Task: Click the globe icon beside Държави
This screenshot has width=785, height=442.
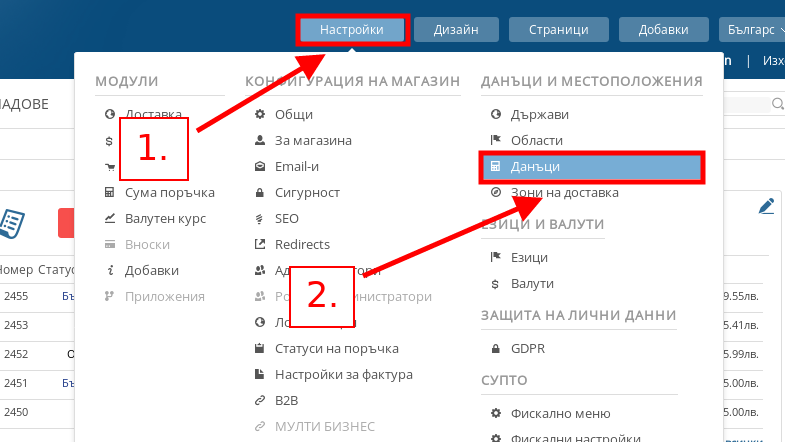Action: coord(494,115)
